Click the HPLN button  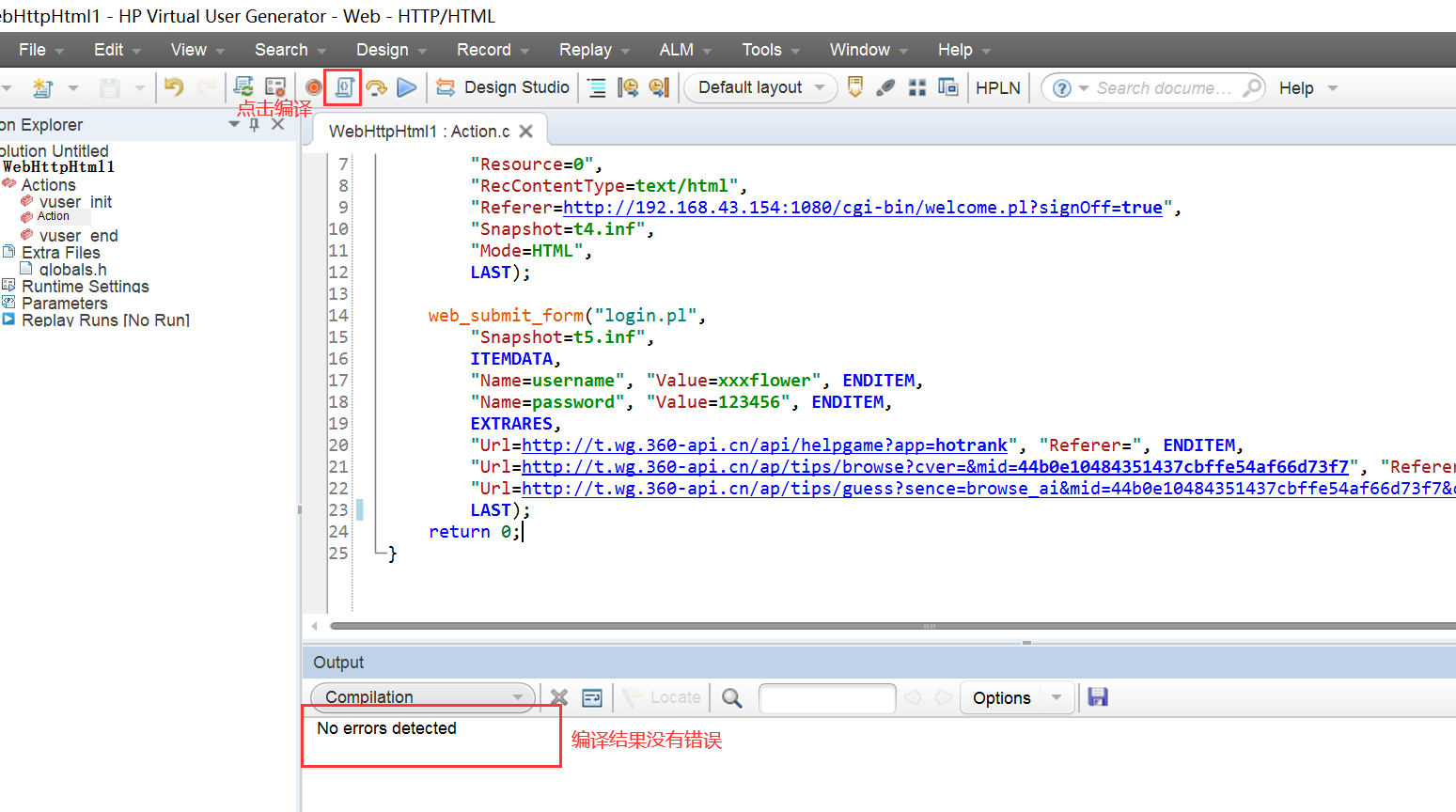pos(997,87)
